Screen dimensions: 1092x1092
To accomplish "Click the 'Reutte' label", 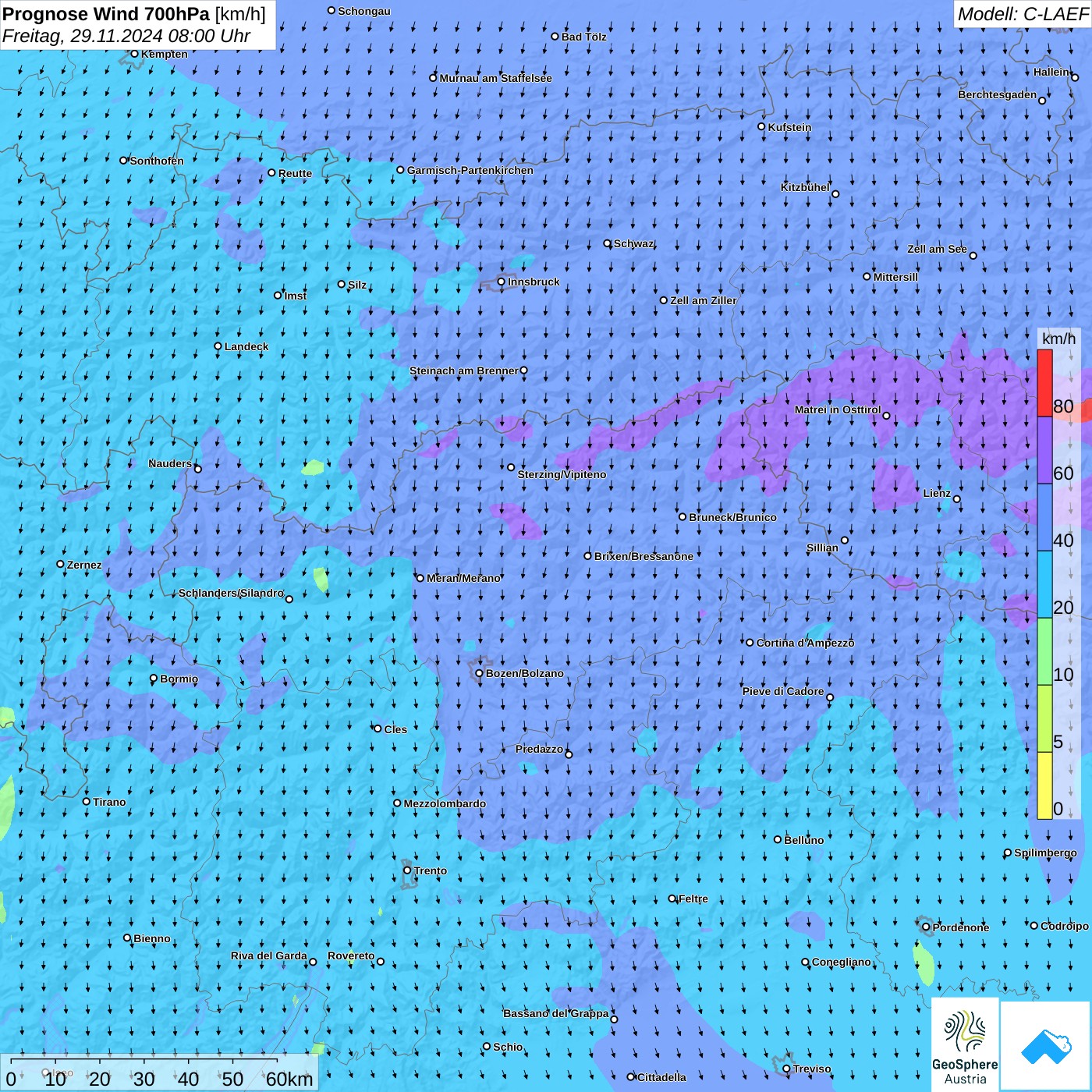I will click(x=295, y=173).
